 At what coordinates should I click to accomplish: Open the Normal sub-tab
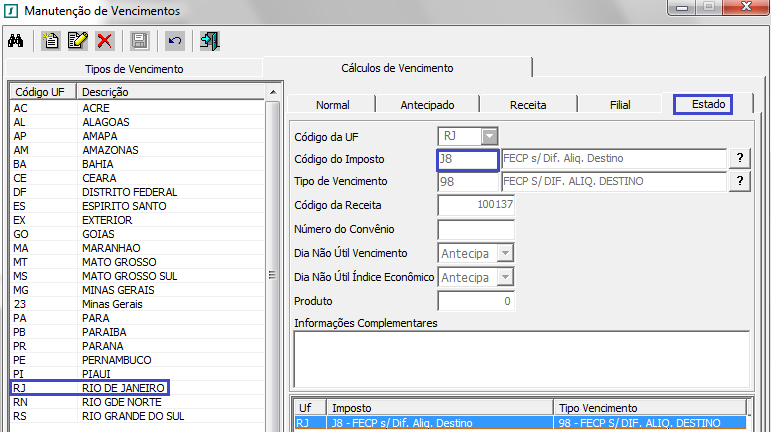[332, 105]
